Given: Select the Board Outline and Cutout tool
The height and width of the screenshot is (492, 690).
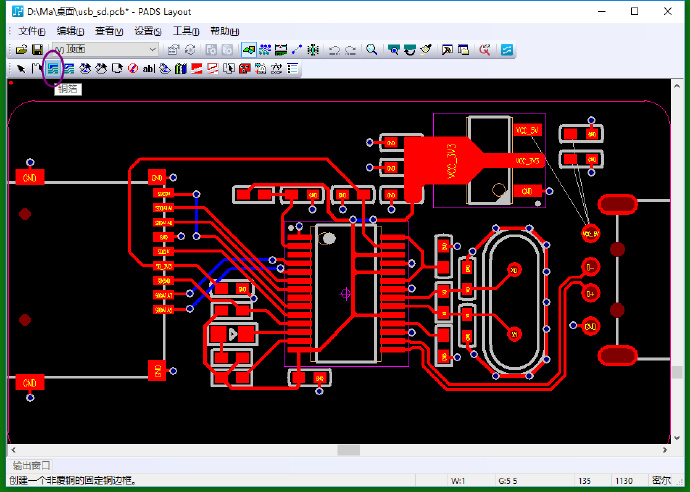Looking at the screenshot, I should point(117,69).
